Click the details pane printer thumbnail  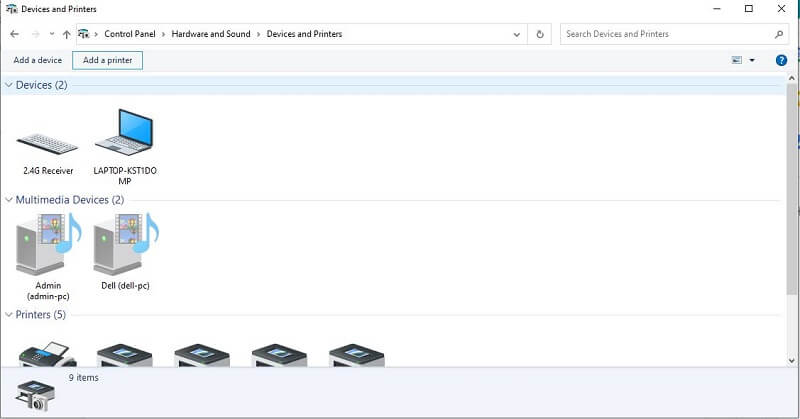point(35,396)
